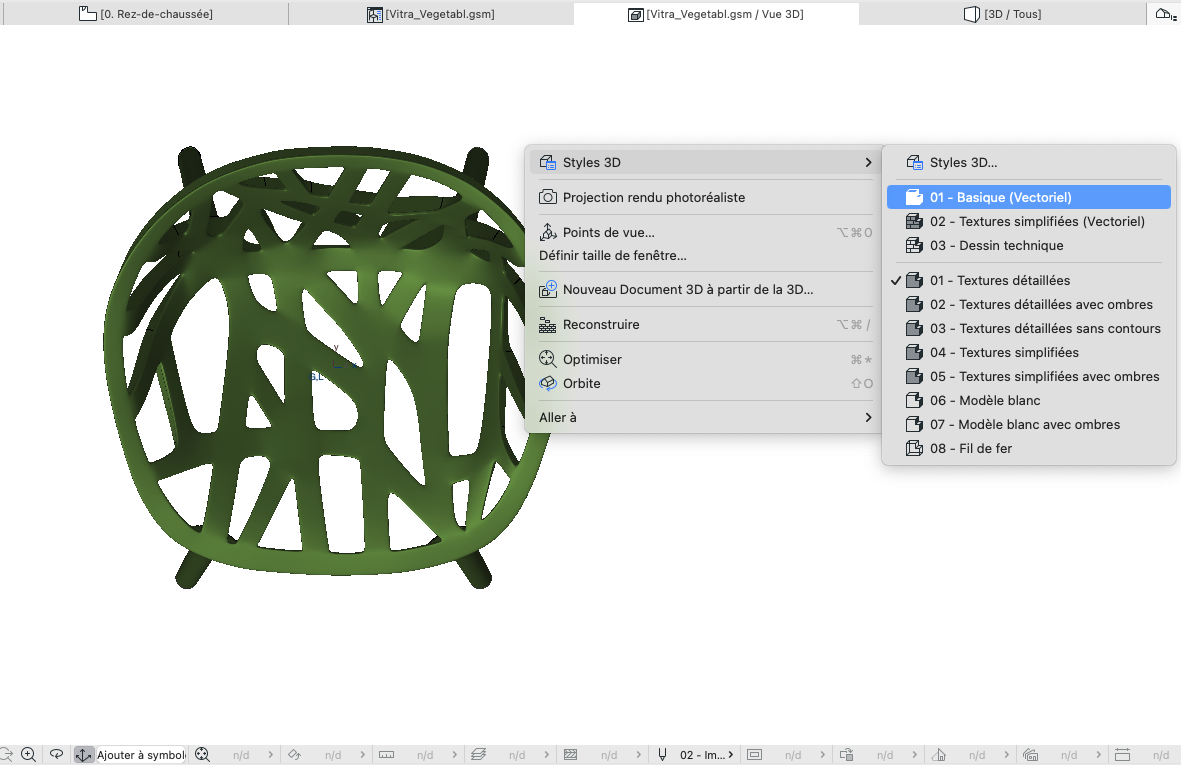Click the Optimiser zoom-fit icon
Screen dimensions: 1181x765
pyautogui.click(x=548, y=359)
